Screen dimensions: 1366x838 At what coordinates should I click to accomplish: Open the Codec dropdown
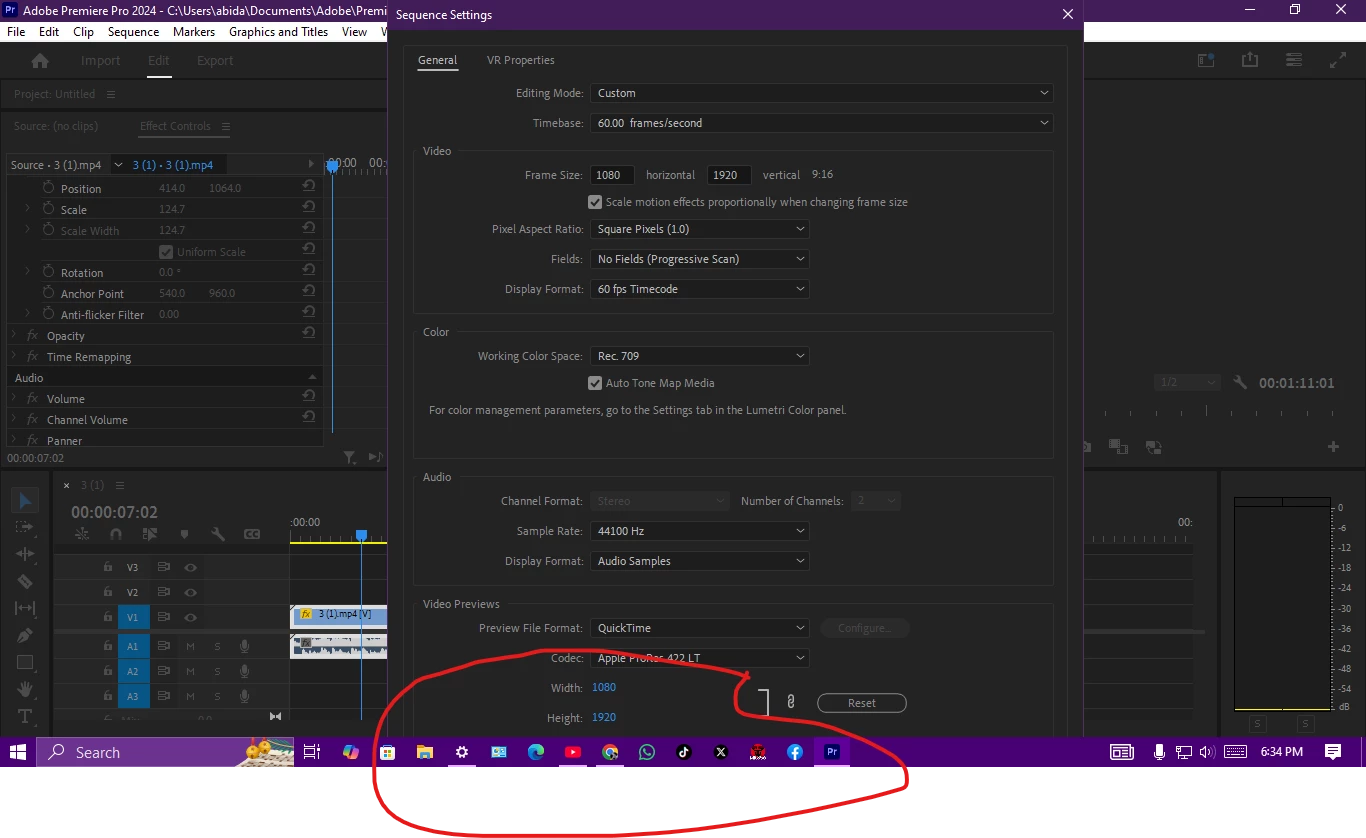point(700,658)
